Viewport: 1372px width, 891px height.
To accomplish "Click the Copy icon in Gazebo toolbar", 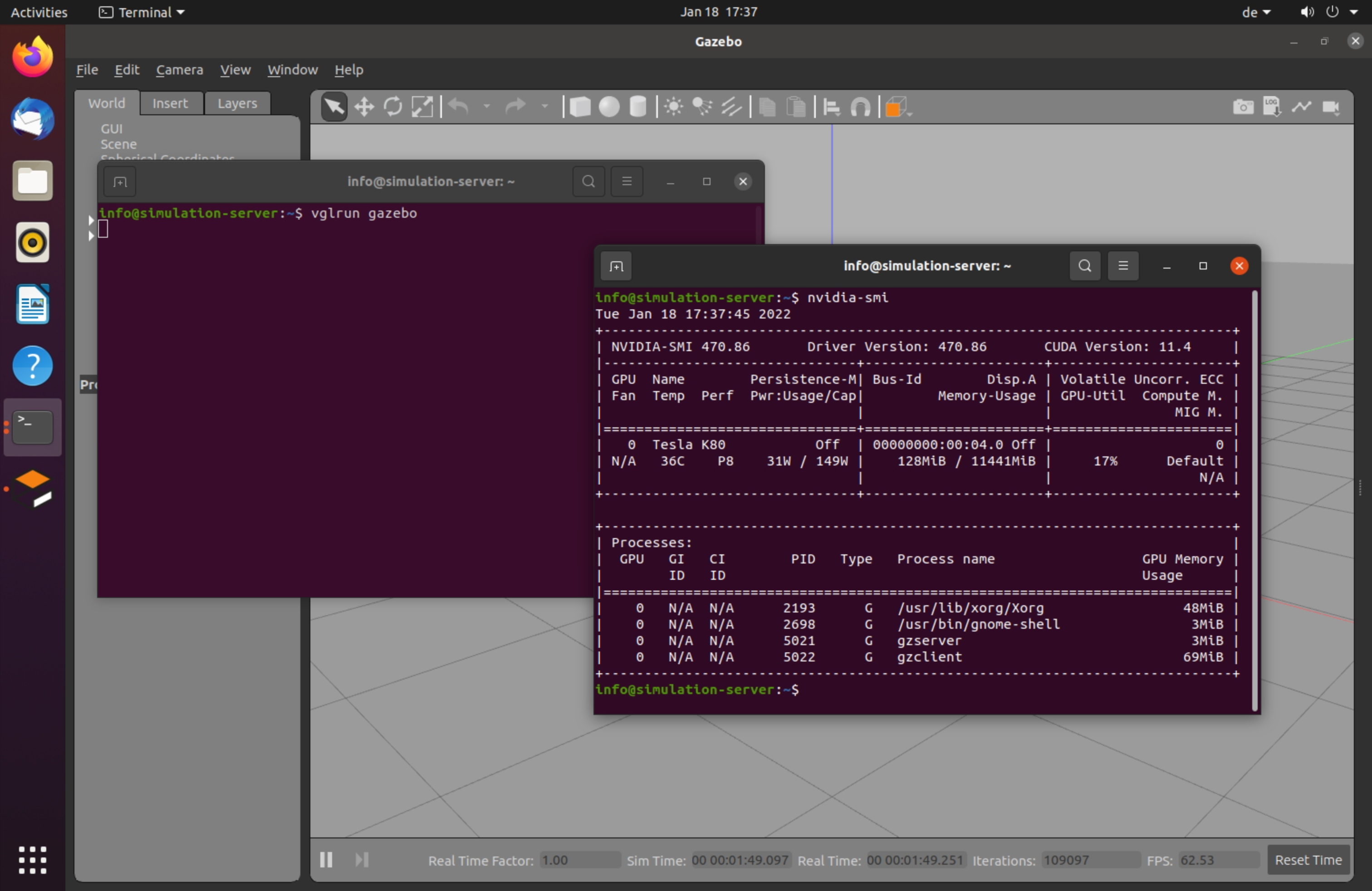I will coord(767,107).
